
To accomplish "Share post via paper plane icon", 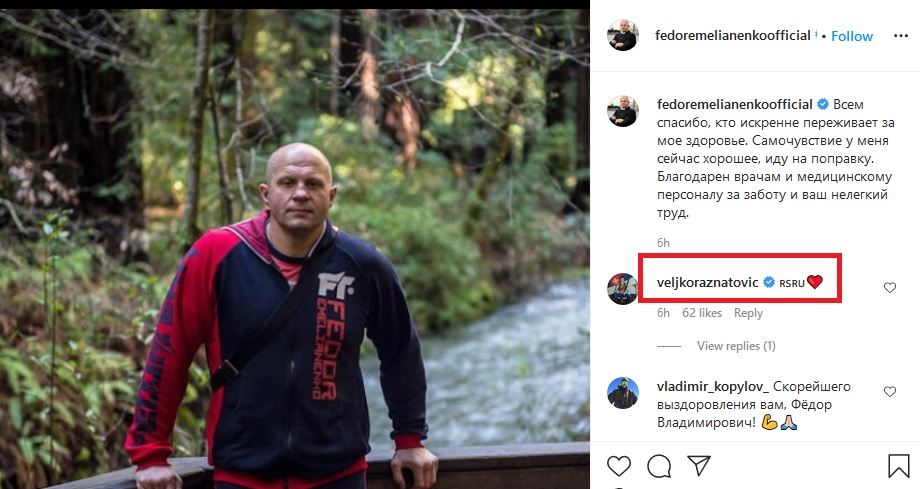I will pos(699,466).
